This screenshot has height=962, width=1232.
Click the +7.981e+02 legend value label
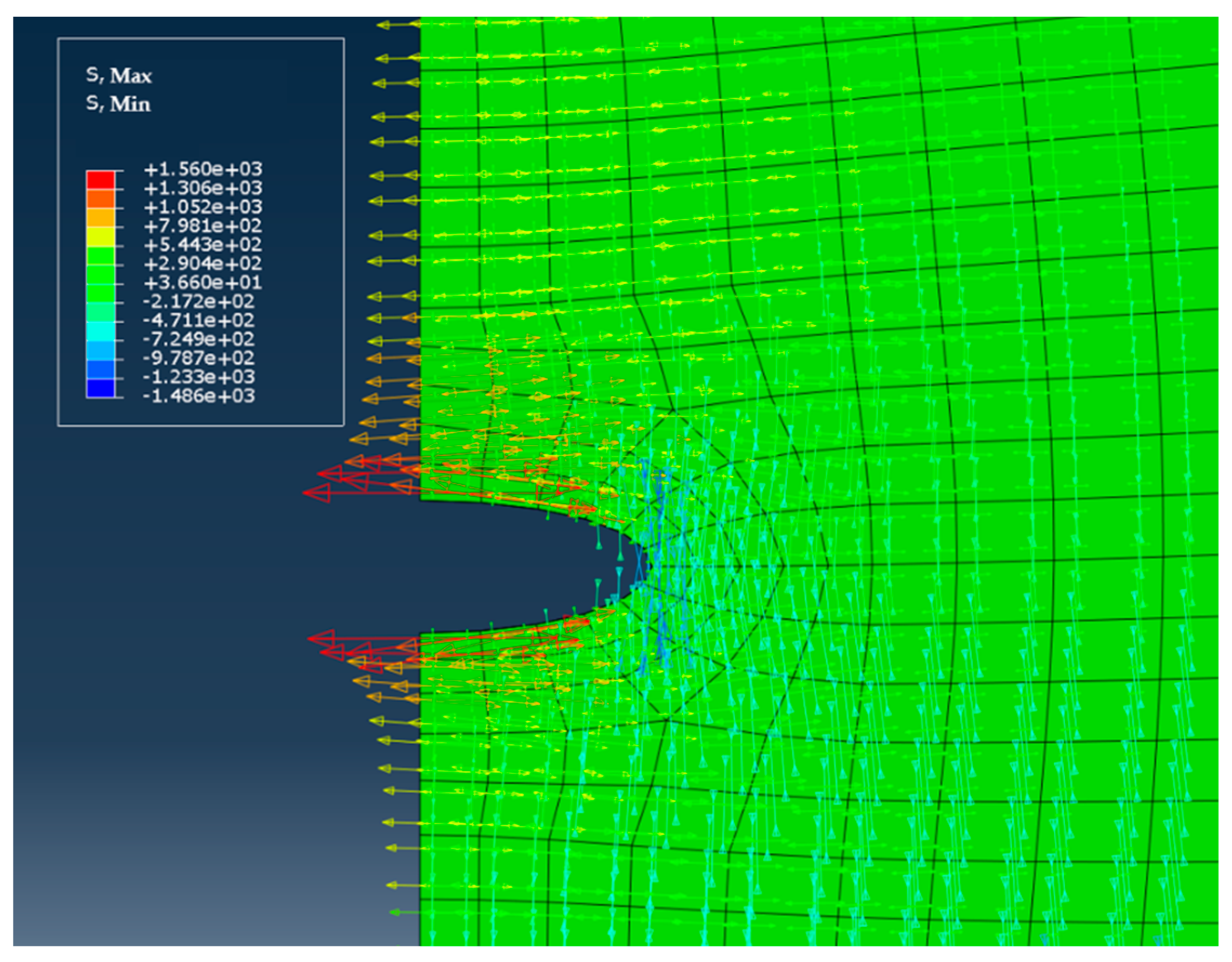[203, 226]
